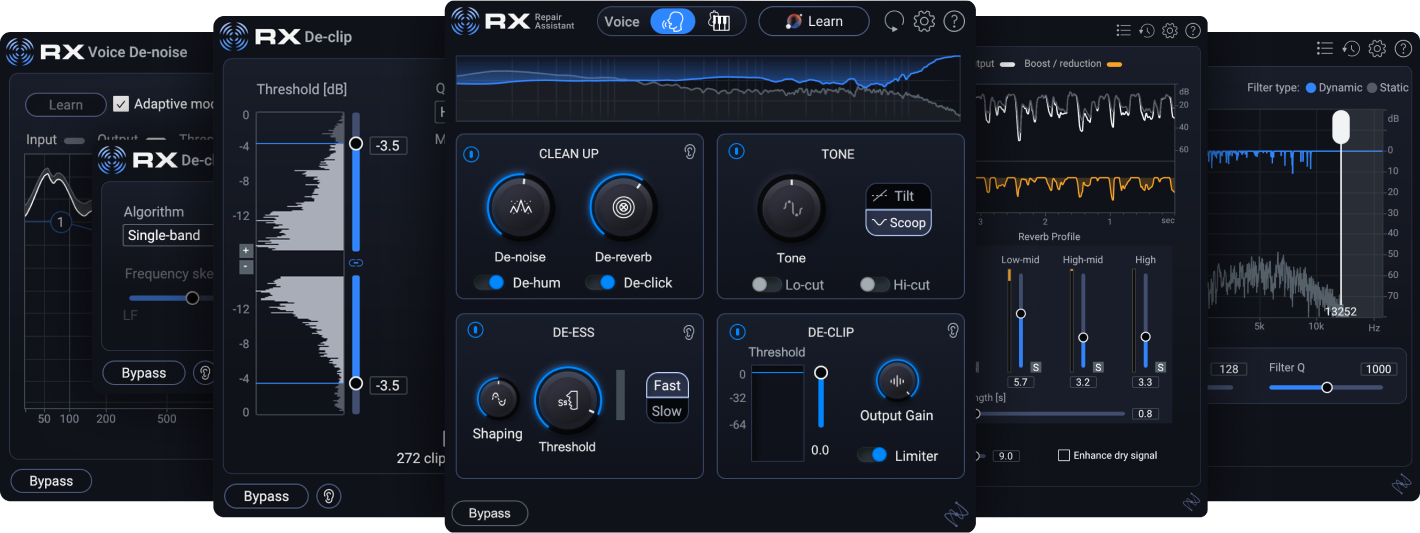The height and width of the screenshot is (533, 1420).
Task: Select Slow de-ess mode
Action: click(667, 411)
